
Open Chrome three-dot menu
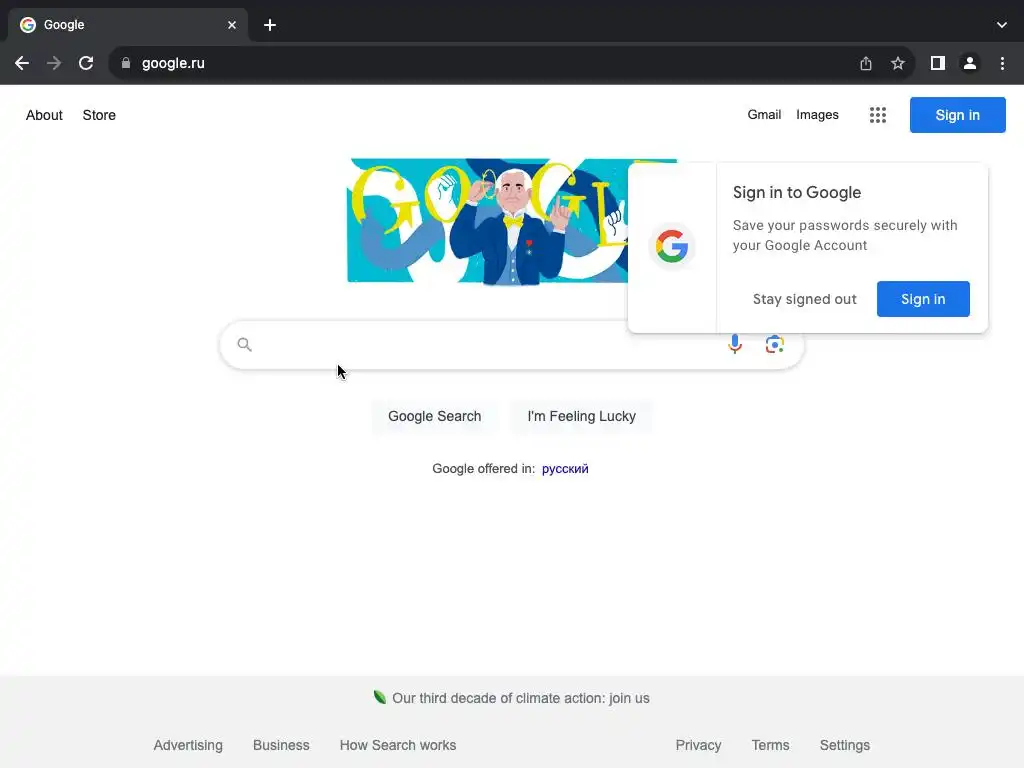1002,63
